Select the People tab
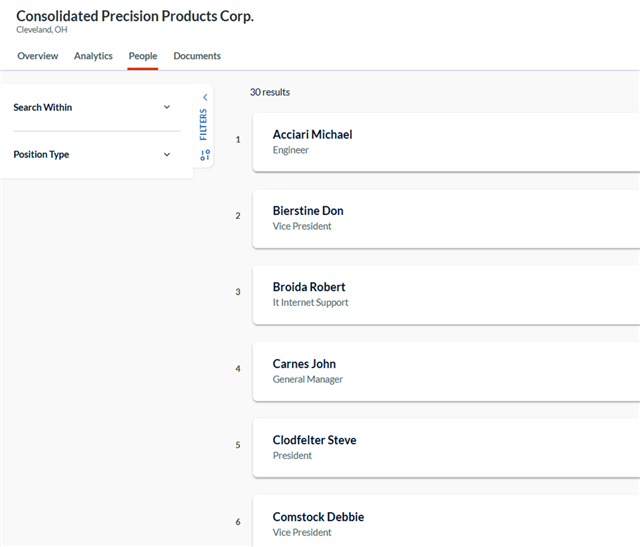640x547 pixels. tap(142, 56)
